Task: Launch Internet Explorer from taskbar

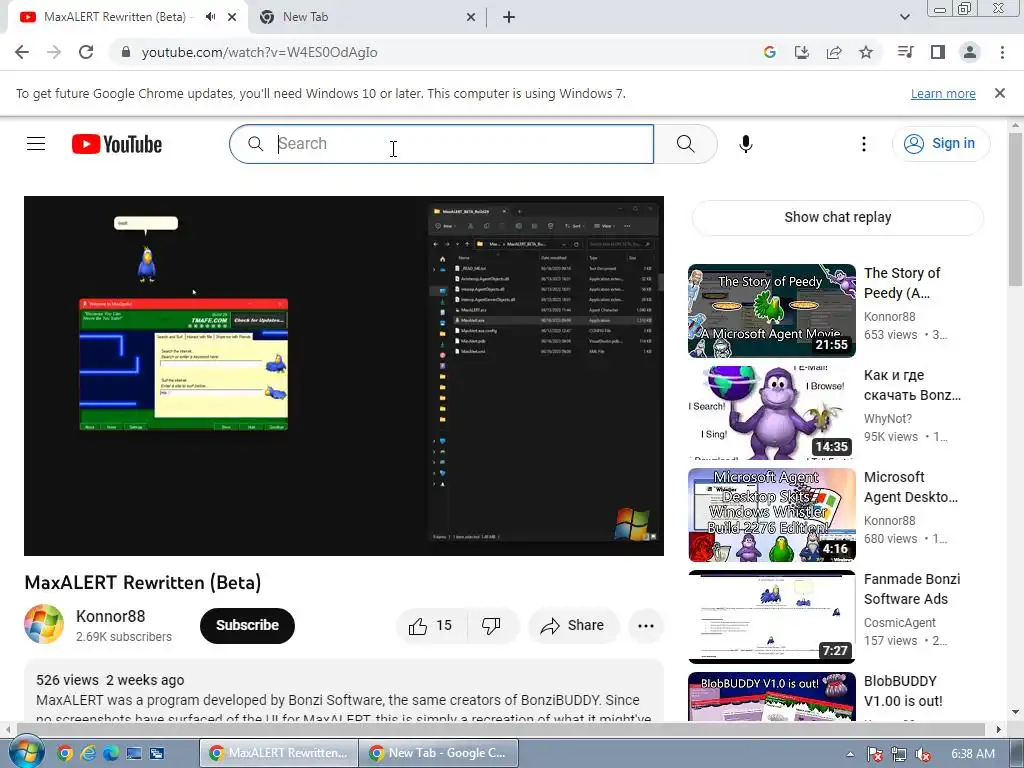Action: [x=88, y=754]
